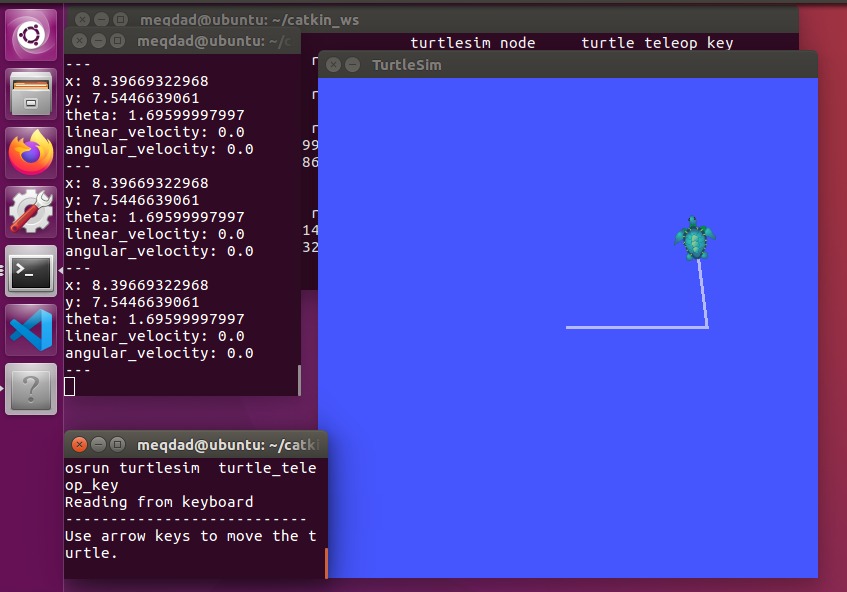
Task: Click the scrollbar of the pose output terminal
Action: coord(299,380)
